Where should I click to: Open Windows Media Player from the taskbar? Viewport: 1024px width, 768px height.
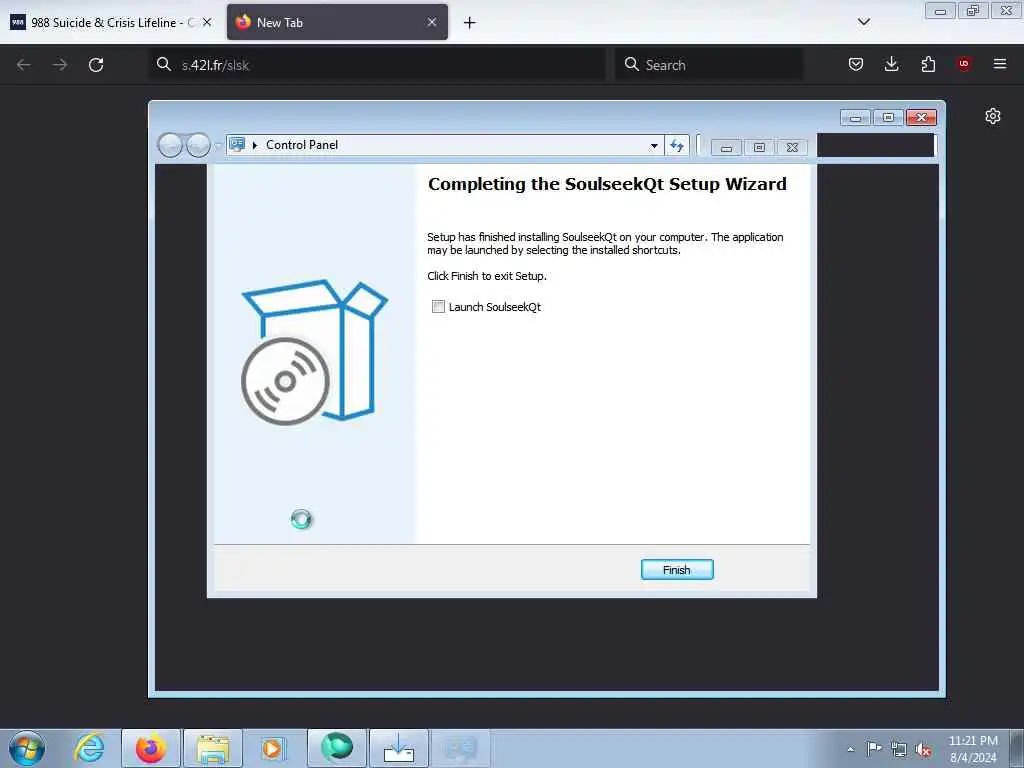point(274,748)
